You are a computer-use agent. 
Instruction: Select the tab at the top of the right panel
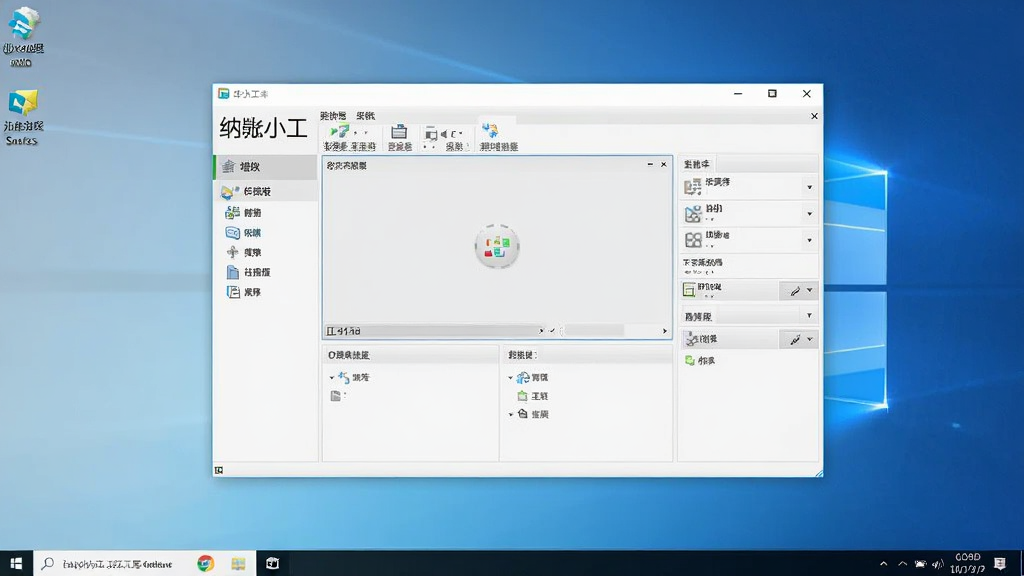coord(696,164)
